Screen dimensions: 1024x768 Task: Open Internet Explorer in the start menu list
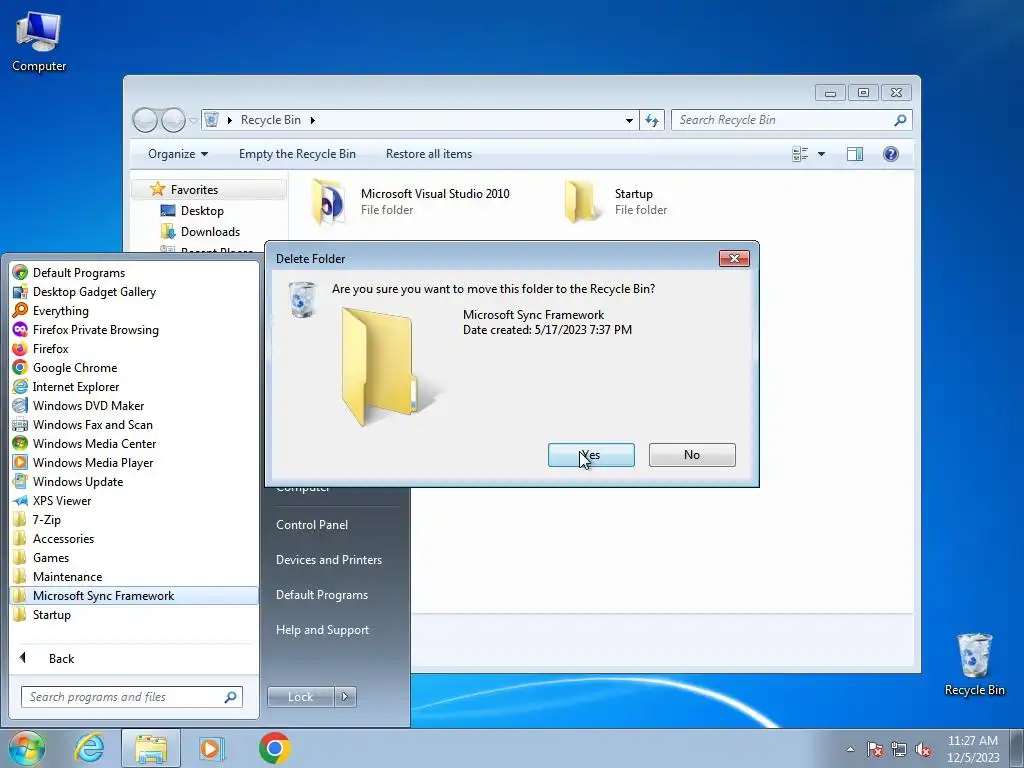point(134,387)
